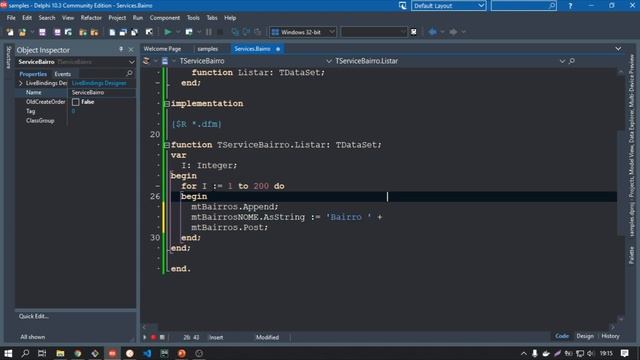This screenshot has width=640, height=360.
Task: Click the Quick Edit... link
Action: (x=33, y=316)
